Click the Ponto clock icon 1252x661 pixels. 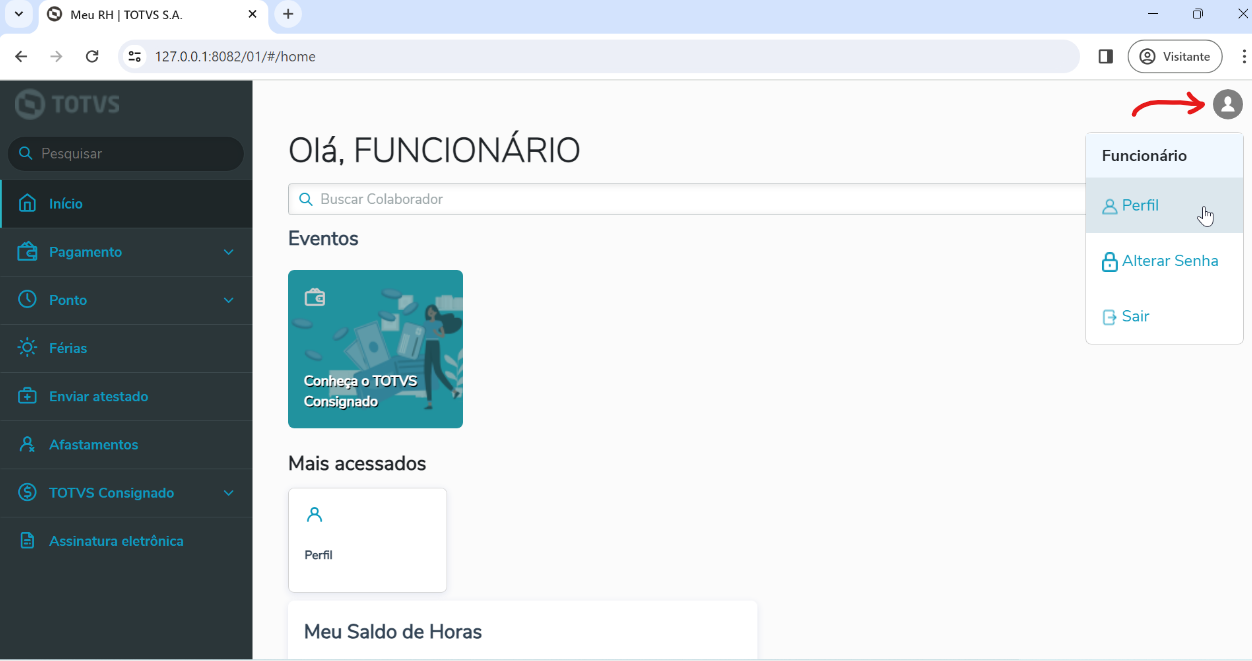point(28,300)
